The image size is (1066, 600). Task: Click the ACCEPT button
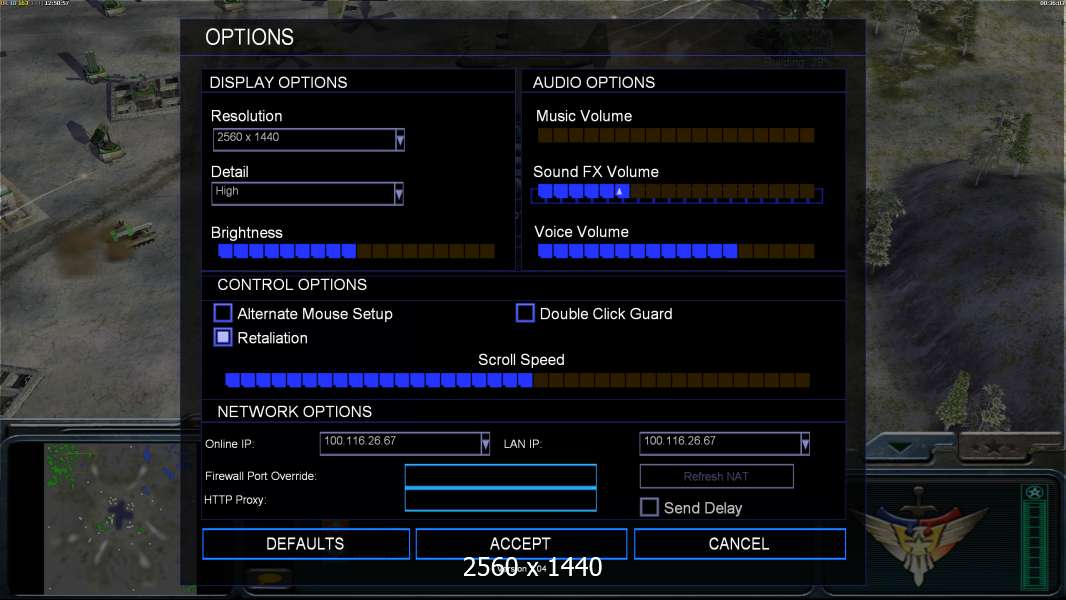[521, 544]
